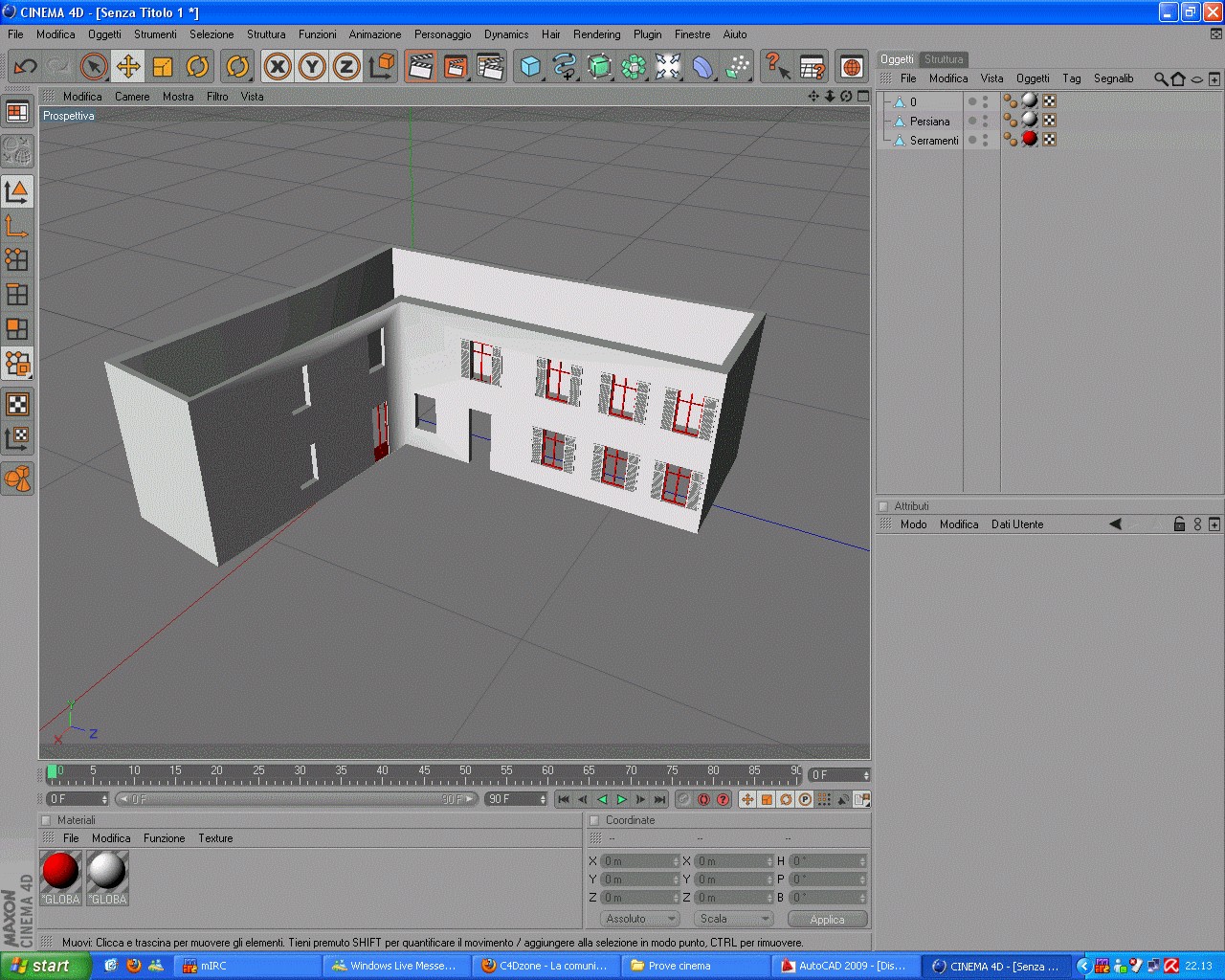This screenshot has width=1225, height=980.
Task: Click the Undo arrow icon
Action: click(25, 66)
